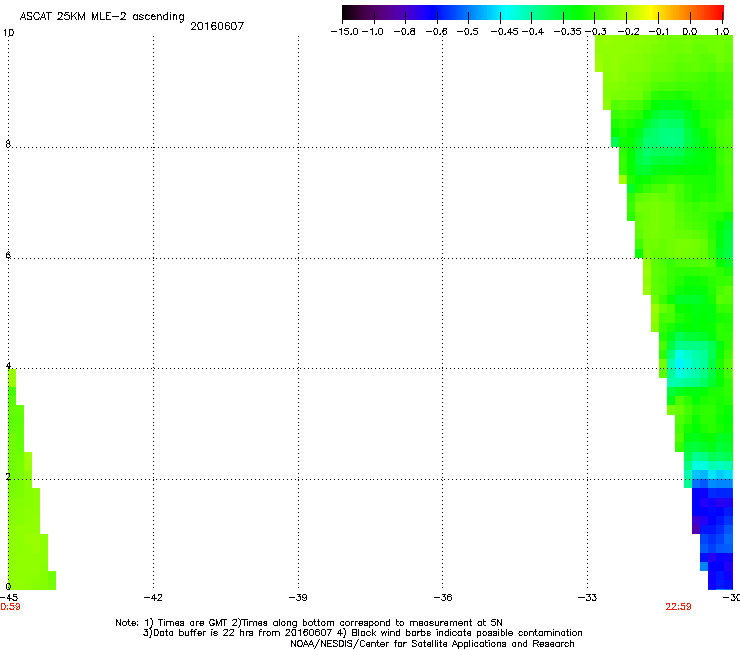Click the -0.45 color bar label
This screenshot has width=740, height=650.
click(x=505, y=32)
